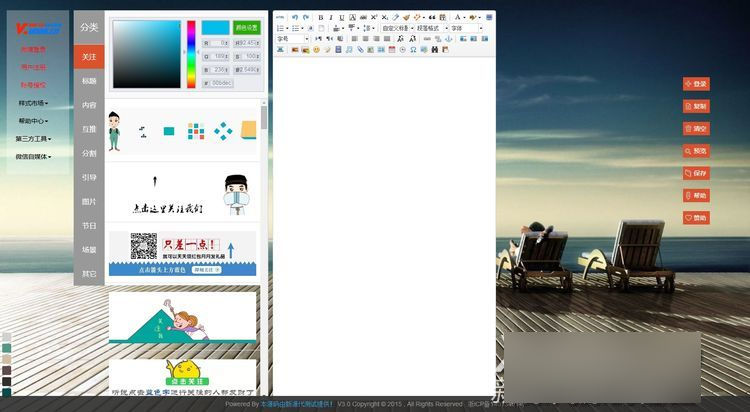Open line spacing dropdown arrow
The width and height of the screenshot is (750, 412).
point(374,28)
